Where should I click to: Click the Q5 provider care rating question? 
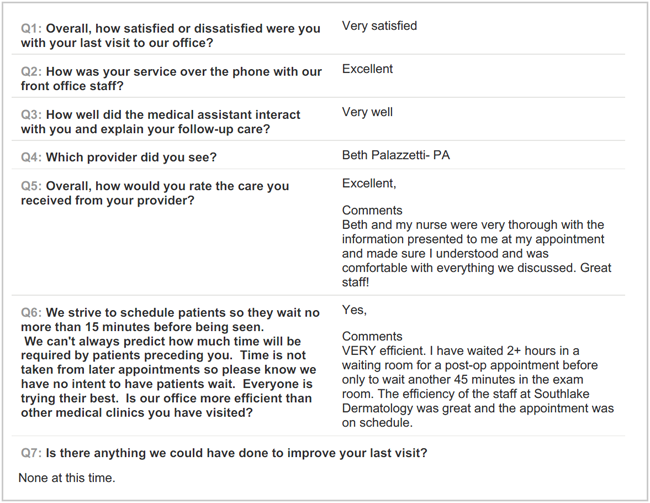click(155, 193)
